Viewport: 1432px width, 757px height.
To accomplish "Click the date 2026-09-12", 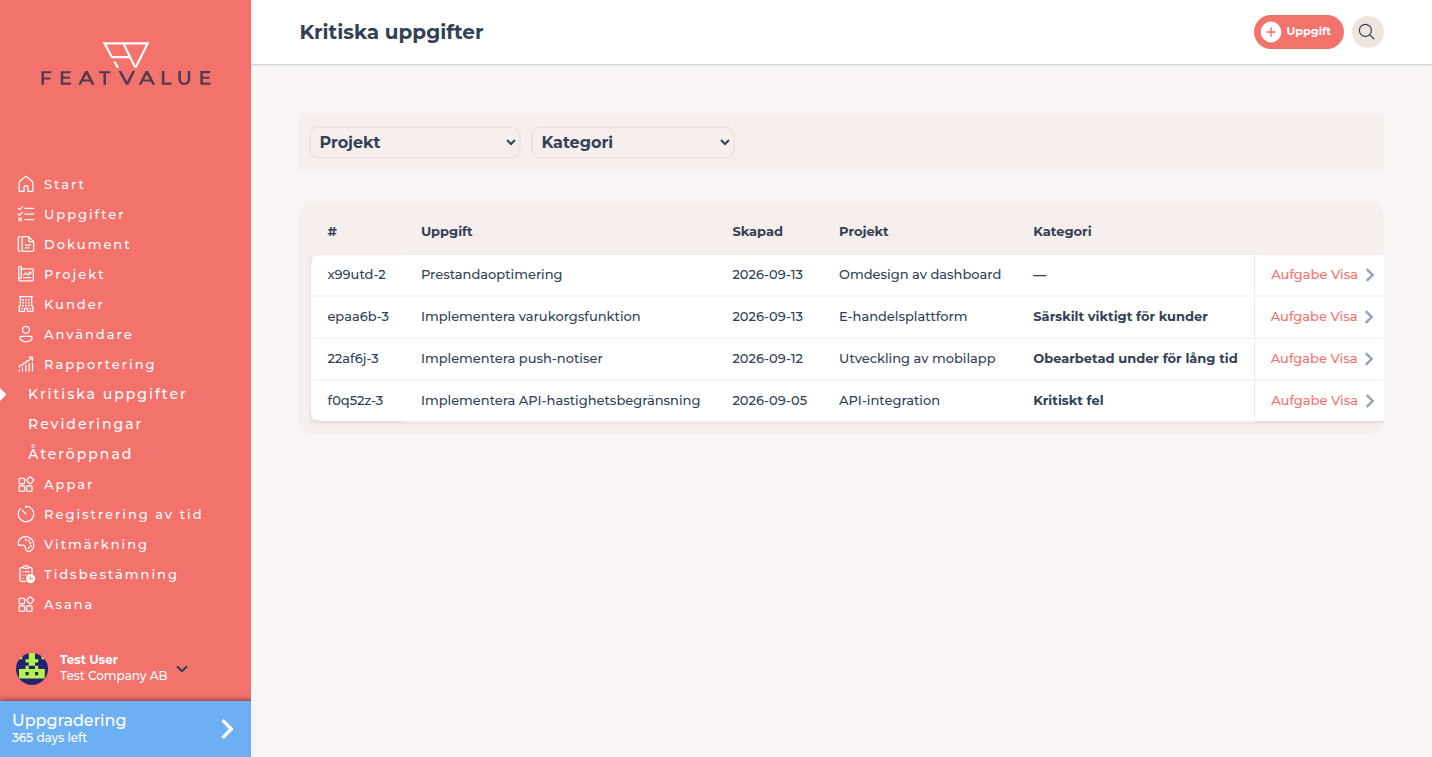I will click(767, 359).
